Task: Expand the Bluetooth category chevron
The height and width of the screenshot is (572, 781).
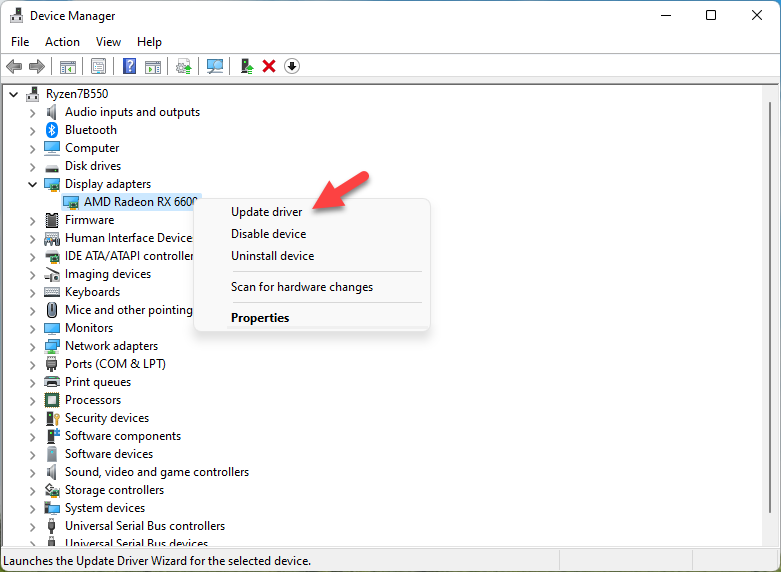Action: point(32,131)
